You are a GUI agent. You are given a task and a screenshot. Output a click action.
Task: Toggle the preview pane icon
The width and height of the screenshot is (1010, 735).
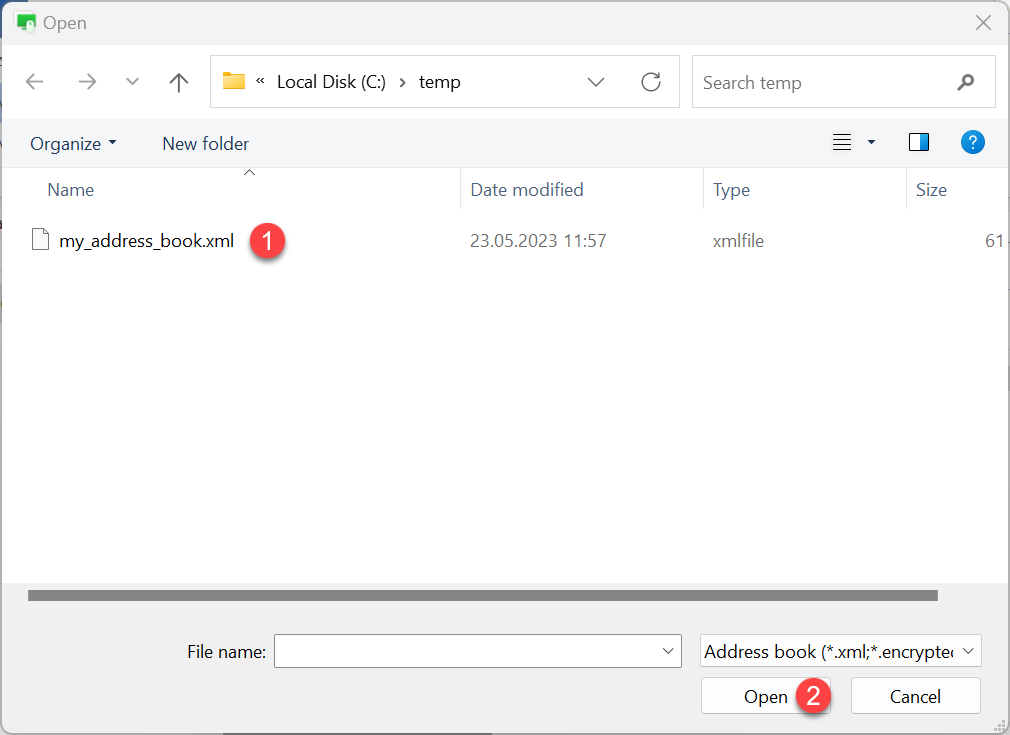(x=919, y=143)
